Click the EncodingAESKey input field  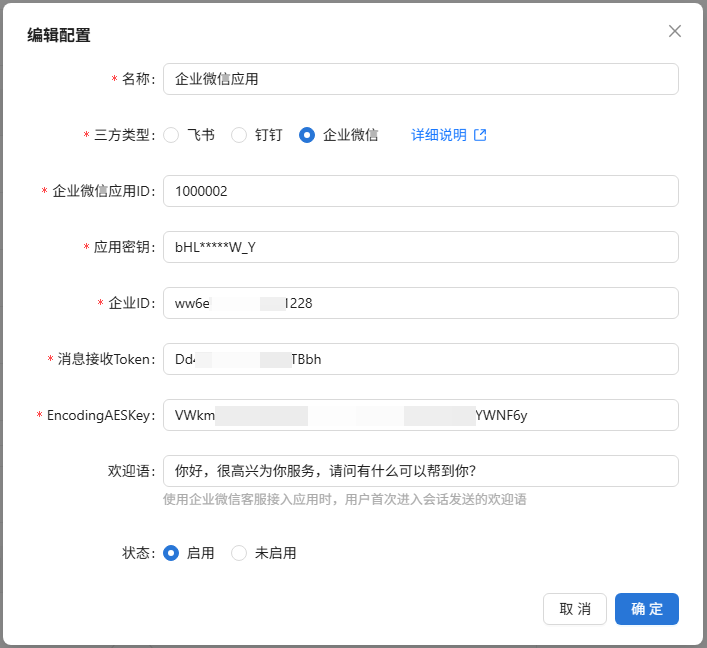click(x=421, y=415)
